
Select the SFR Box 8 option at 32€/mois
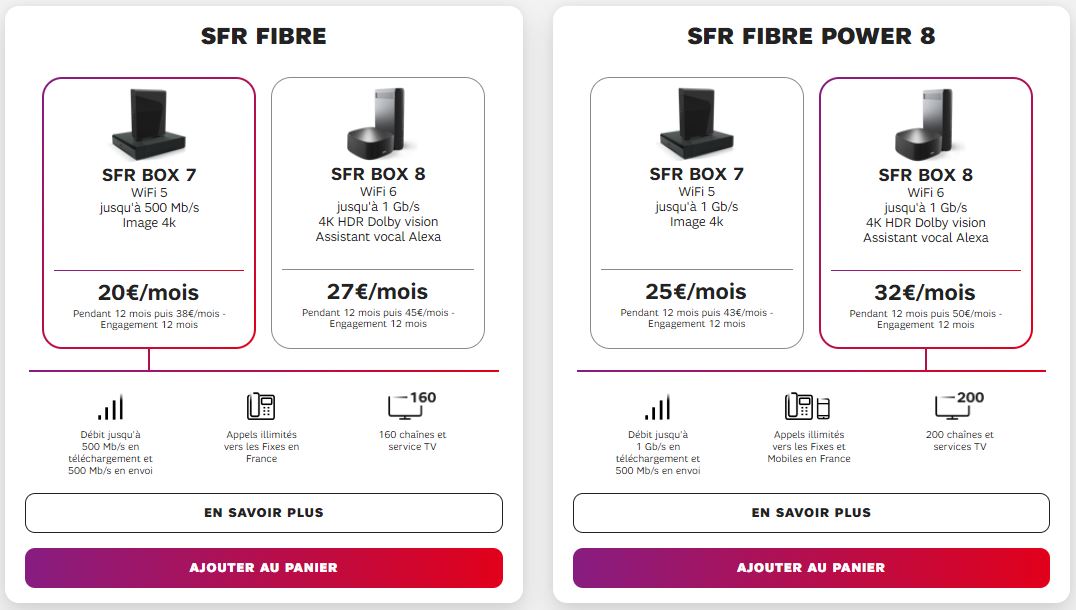tap(926, 213)
